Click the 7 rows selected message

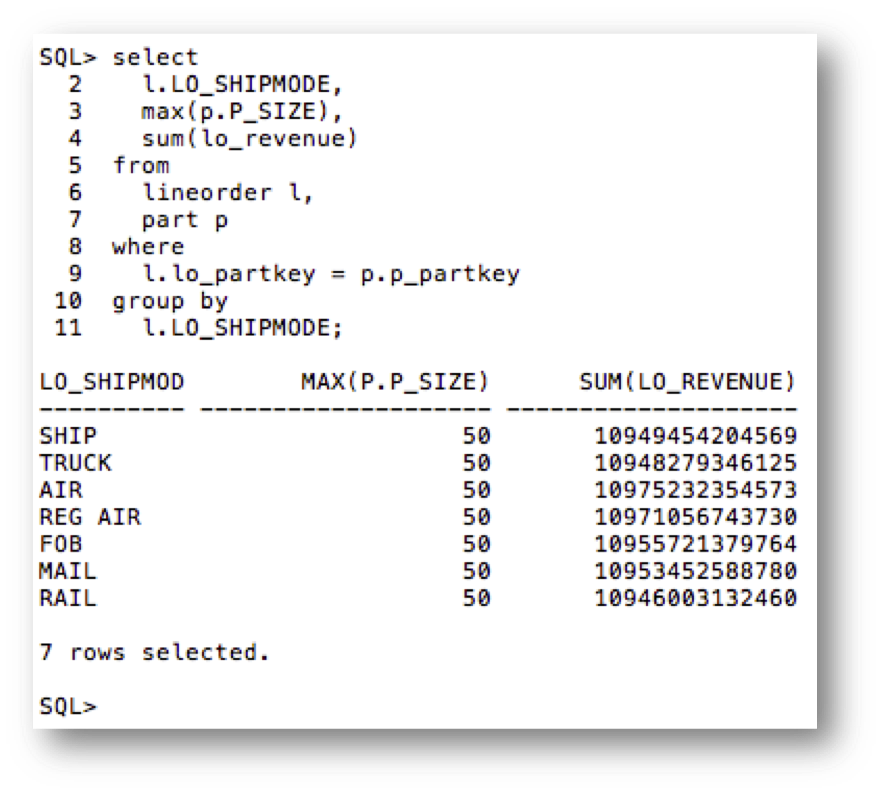click(155, 652)
